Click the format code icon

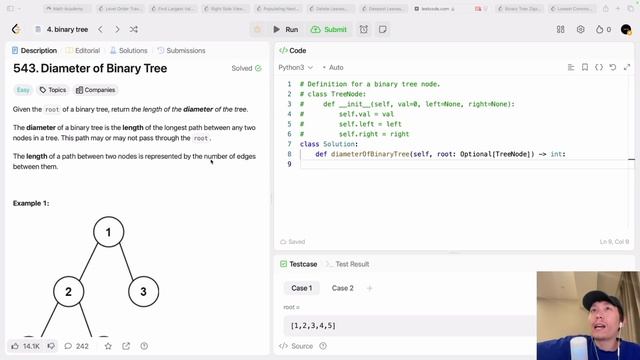point(571,67)
